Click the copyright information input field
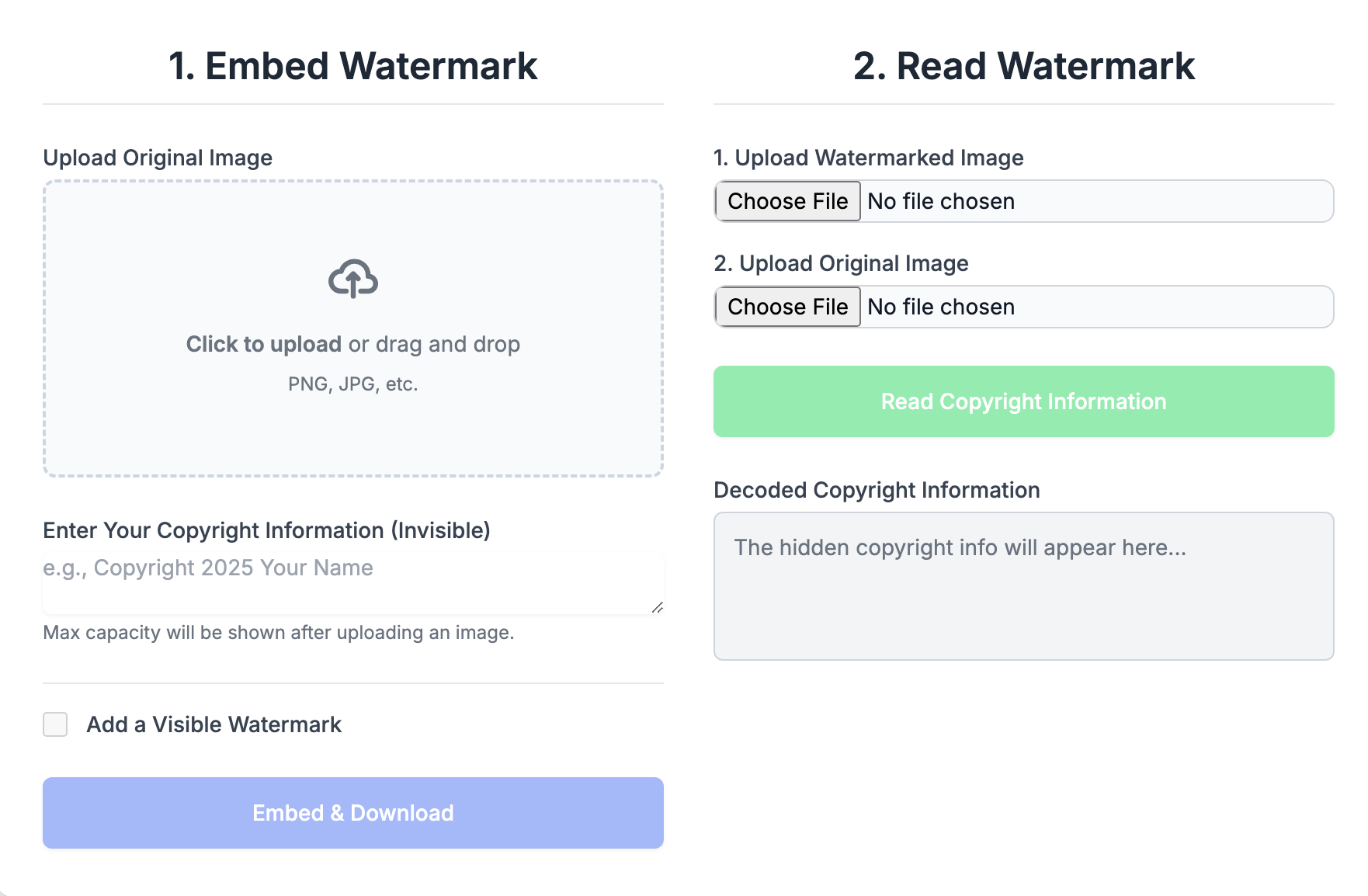The image size is (1368, 896). pos(353,578)
